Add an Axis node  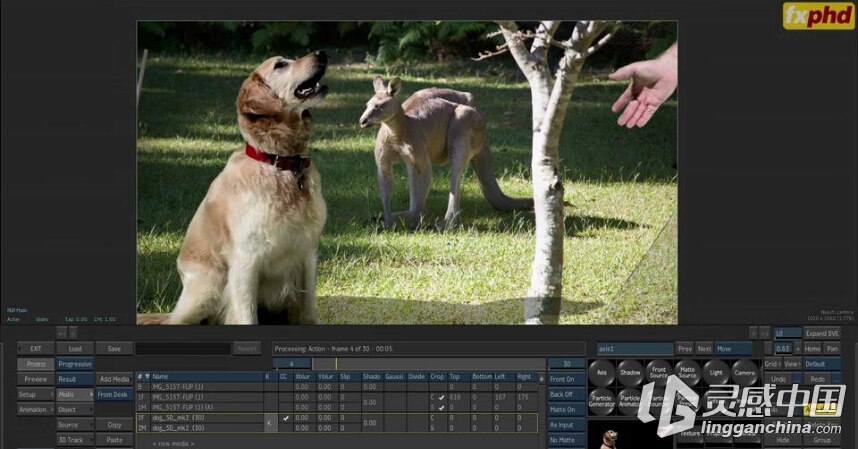tap(601, 373)
